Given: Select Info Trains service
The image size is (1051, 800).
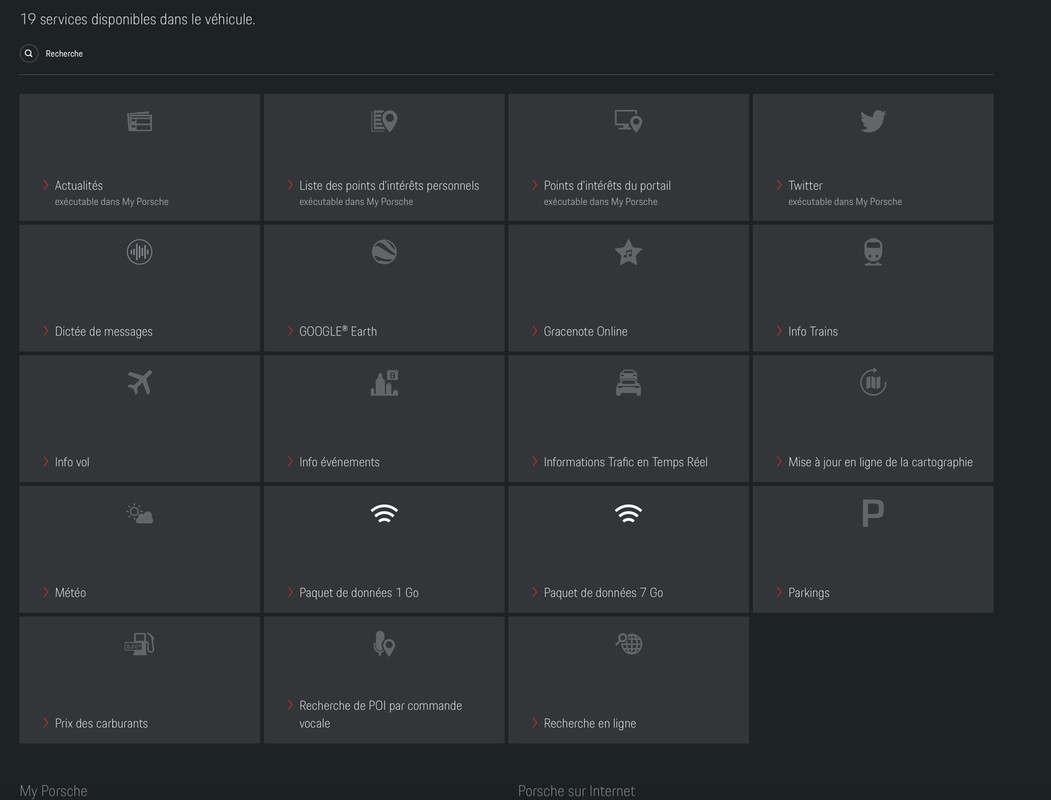Looking at the screenshot, I should coord(812,331).
